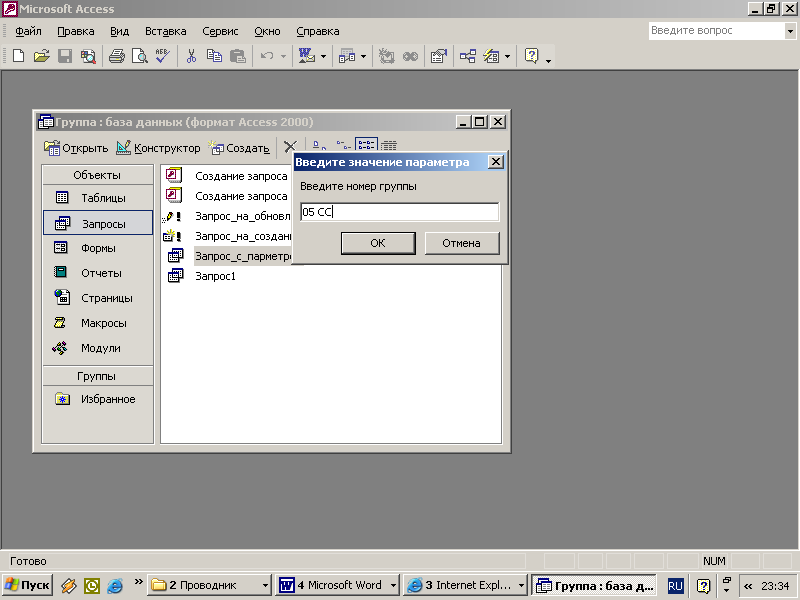Click the Пуск start button

coord(28,585)
